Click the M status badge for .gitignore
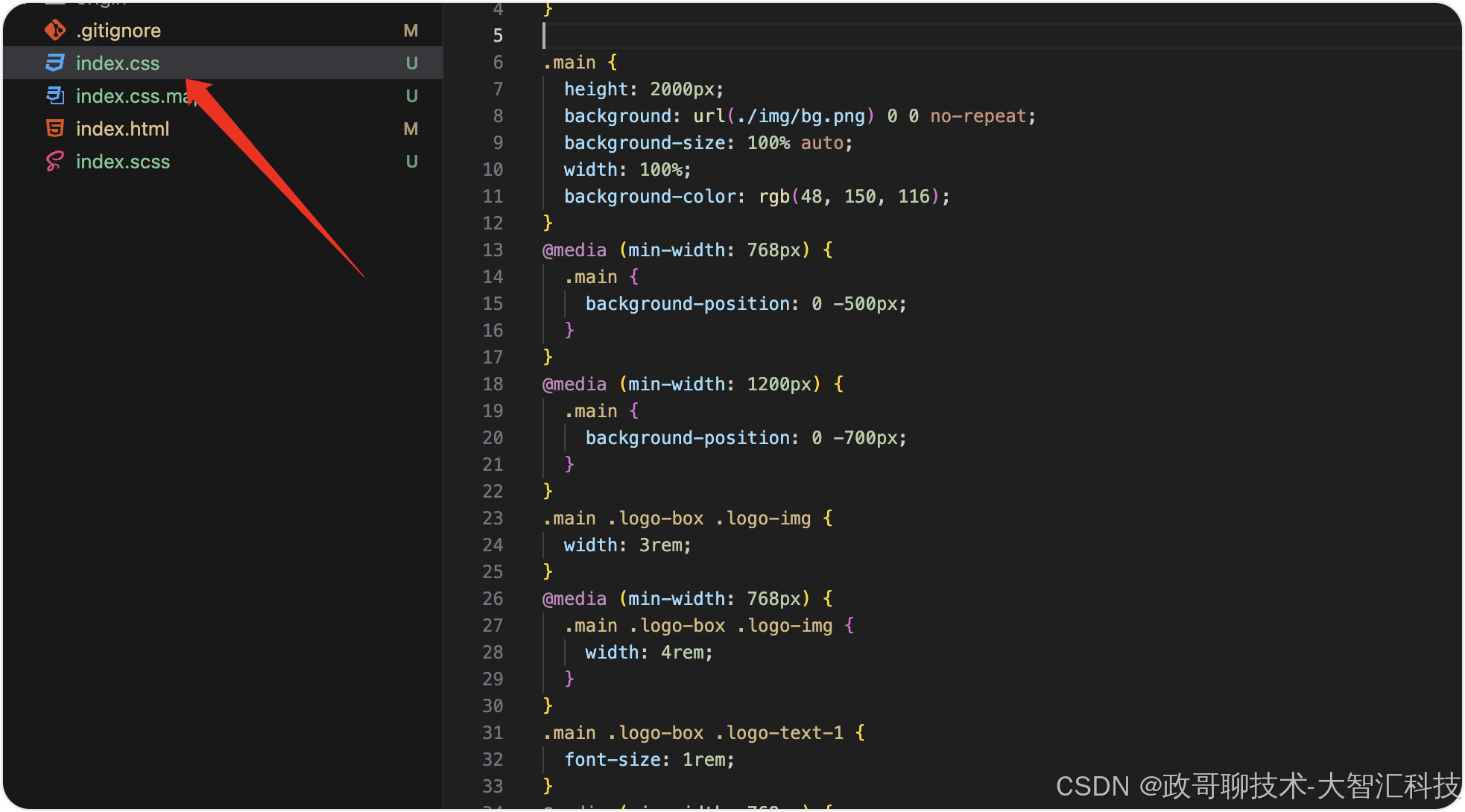Viewport: 1465px width, 812px height. tap(411, 31)
